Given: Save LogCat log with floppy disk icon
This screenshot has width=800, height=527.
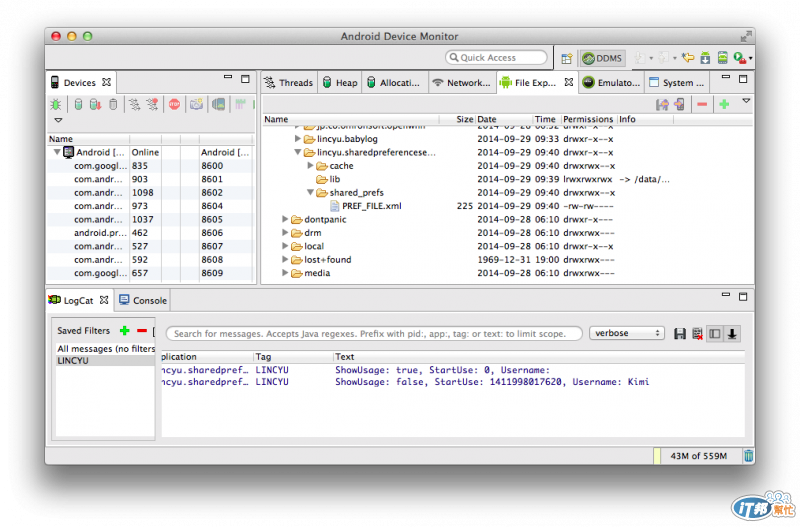Looking at the screenshot, I should [680, 334].
